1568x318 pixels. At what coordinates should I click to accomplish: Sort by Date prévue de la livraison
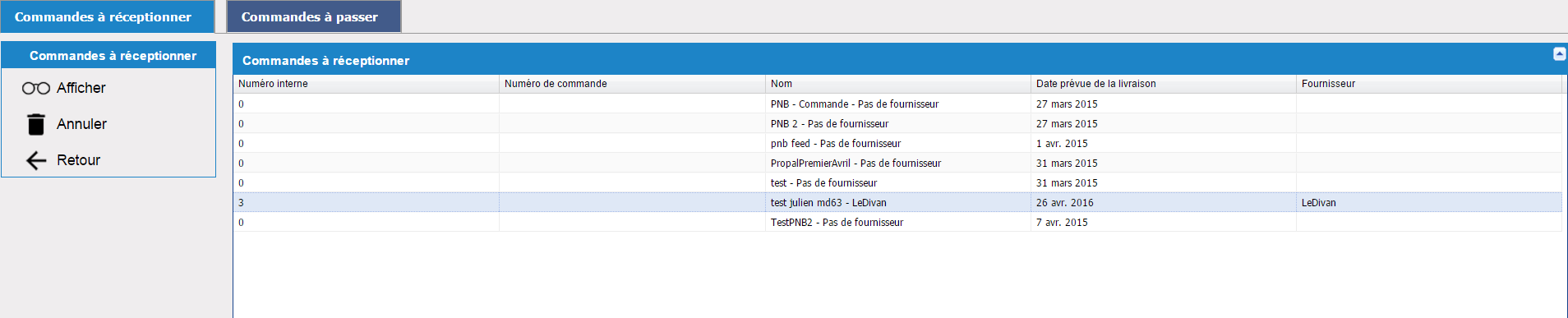point(1163,84)
